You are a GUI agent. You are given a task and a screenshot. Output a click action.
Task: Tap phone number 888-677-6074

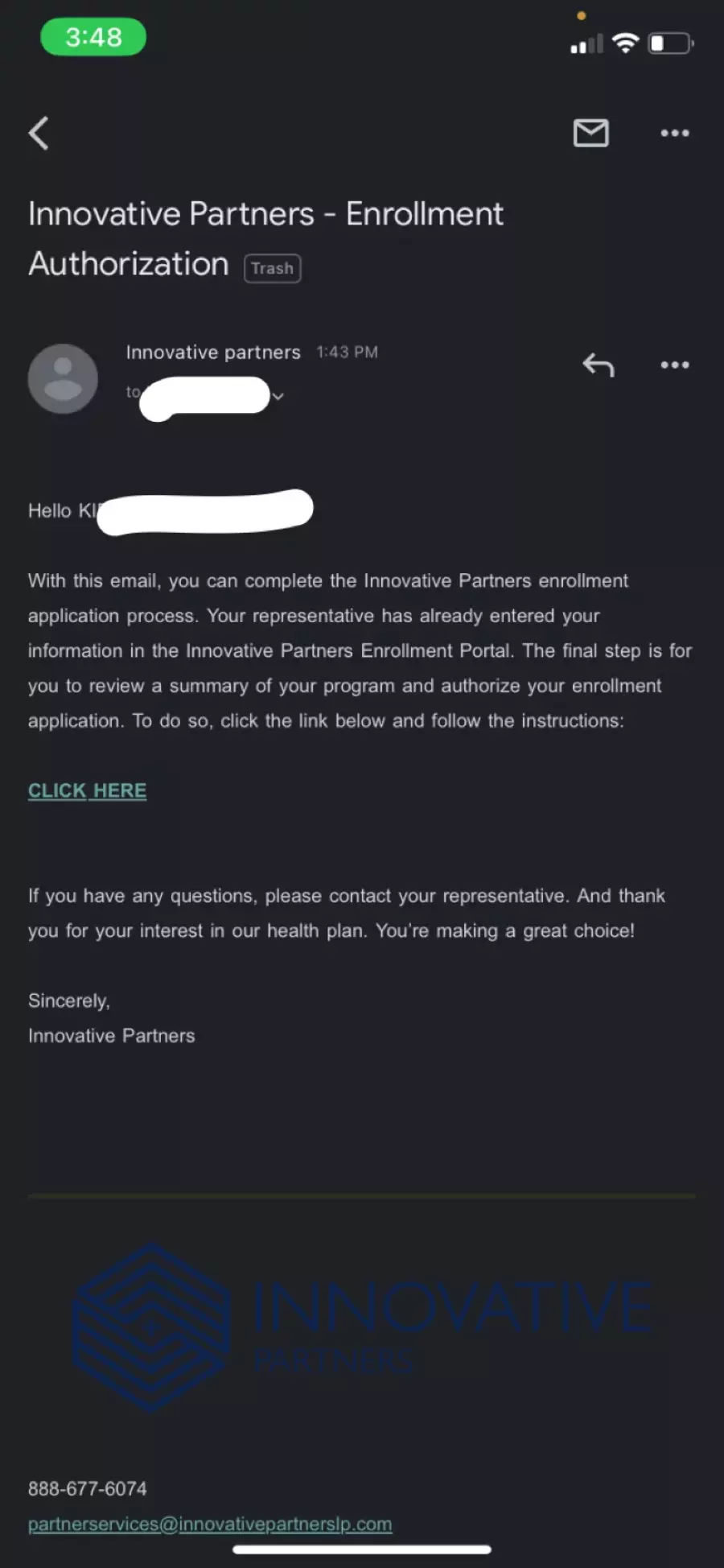[88, 1488]
